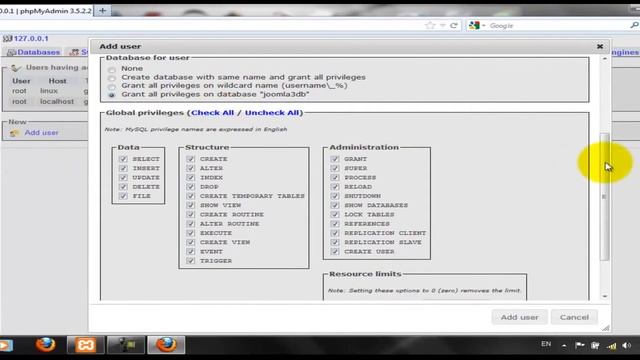Open the XAMPP taskbar icon
The height and width of the screenshot is (360, 640).
pos(85,345)
